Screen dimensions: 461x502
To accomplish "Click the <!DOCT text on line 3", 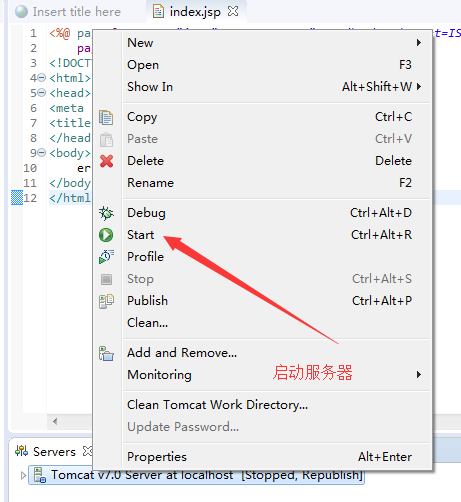I will 70,63.
